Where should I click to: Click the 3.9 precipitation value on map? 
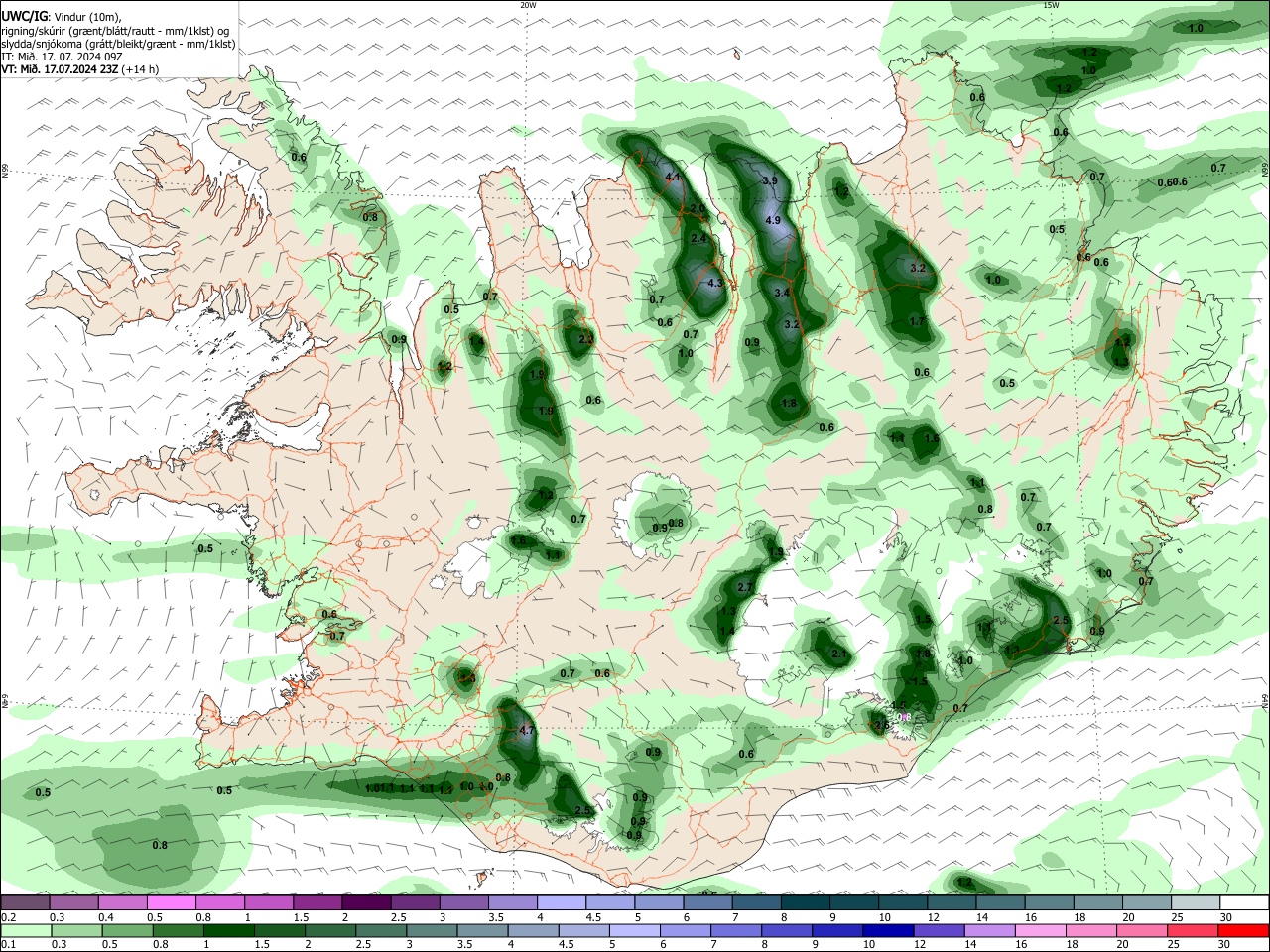[x=770, y=181]
